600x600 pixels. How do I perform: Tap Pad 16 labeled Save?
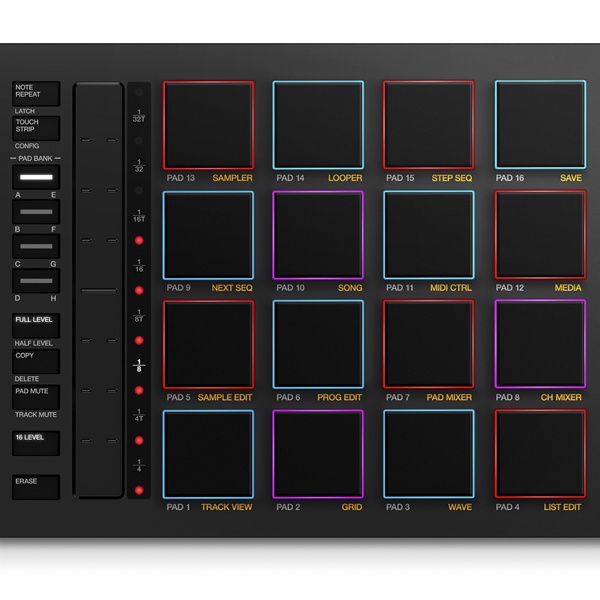point(540,125)
